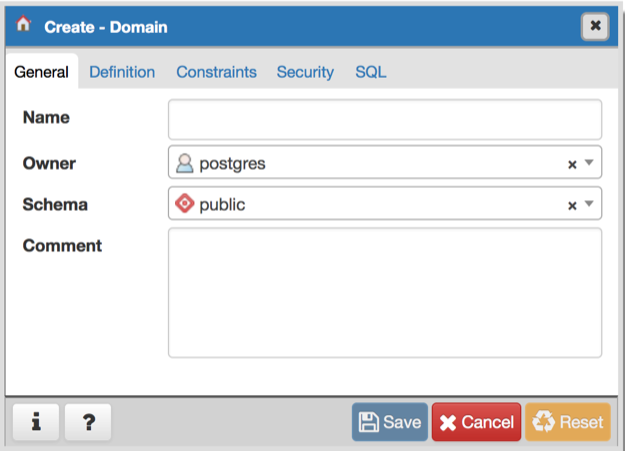Expand the Schema dropdown arrow

589,205
